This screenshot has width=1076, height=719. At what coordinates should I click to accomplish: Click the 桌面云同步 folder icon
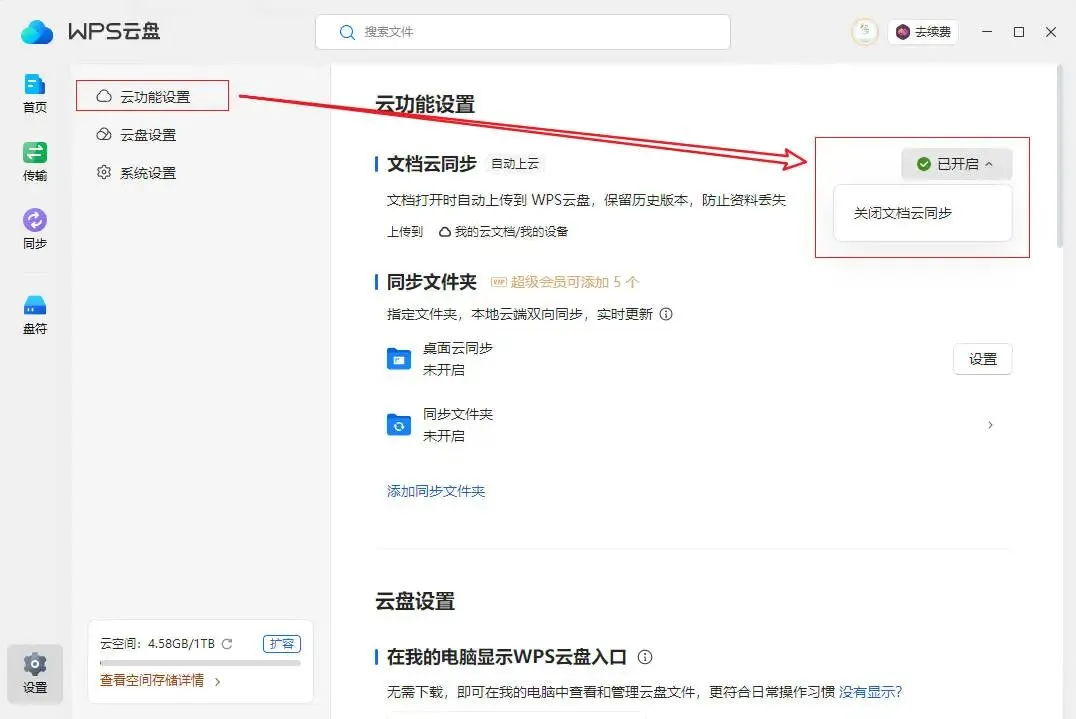(399, 359)
